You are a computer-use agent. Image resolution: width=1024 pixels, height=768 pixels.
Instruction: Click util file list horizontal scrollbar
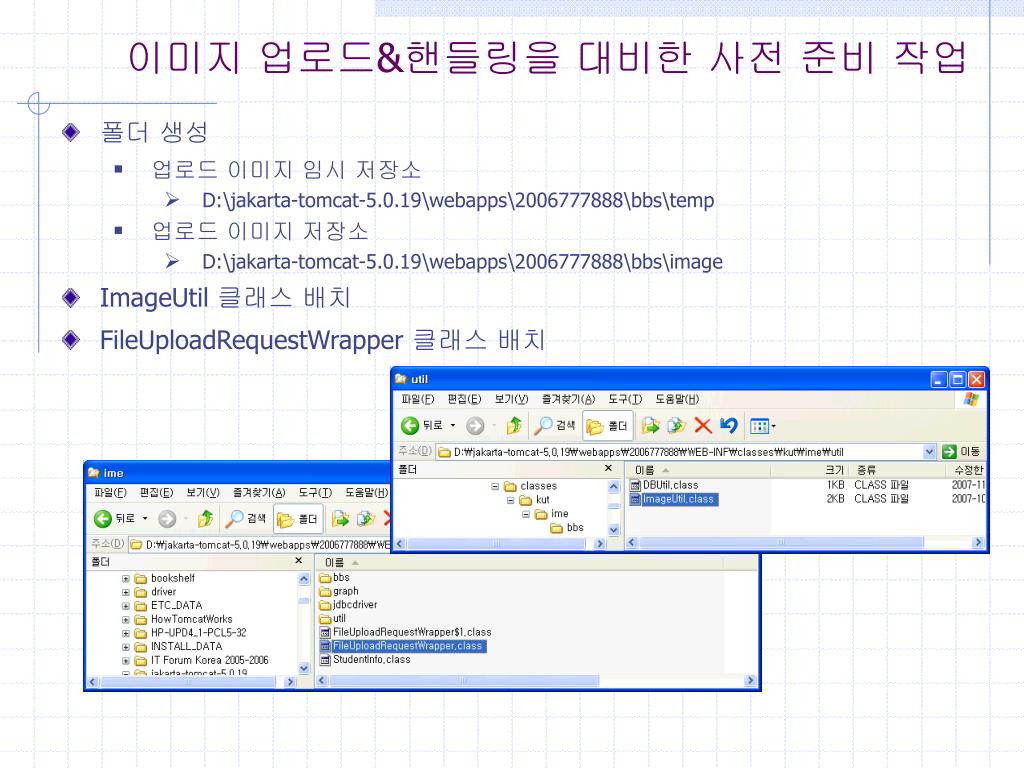(781, 543)
